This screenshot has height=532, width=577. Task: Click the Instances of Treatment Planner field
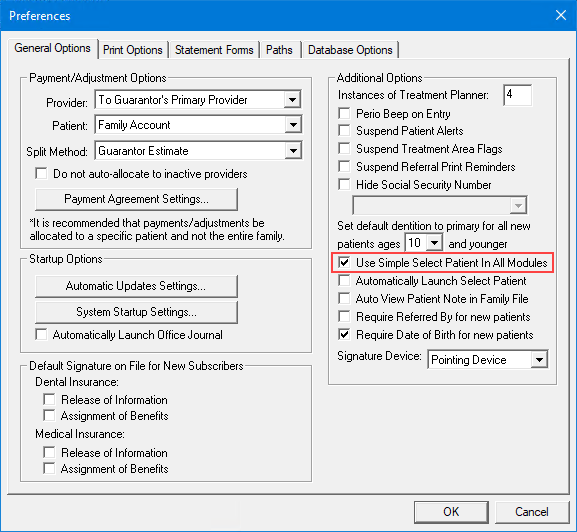point(517,95)
